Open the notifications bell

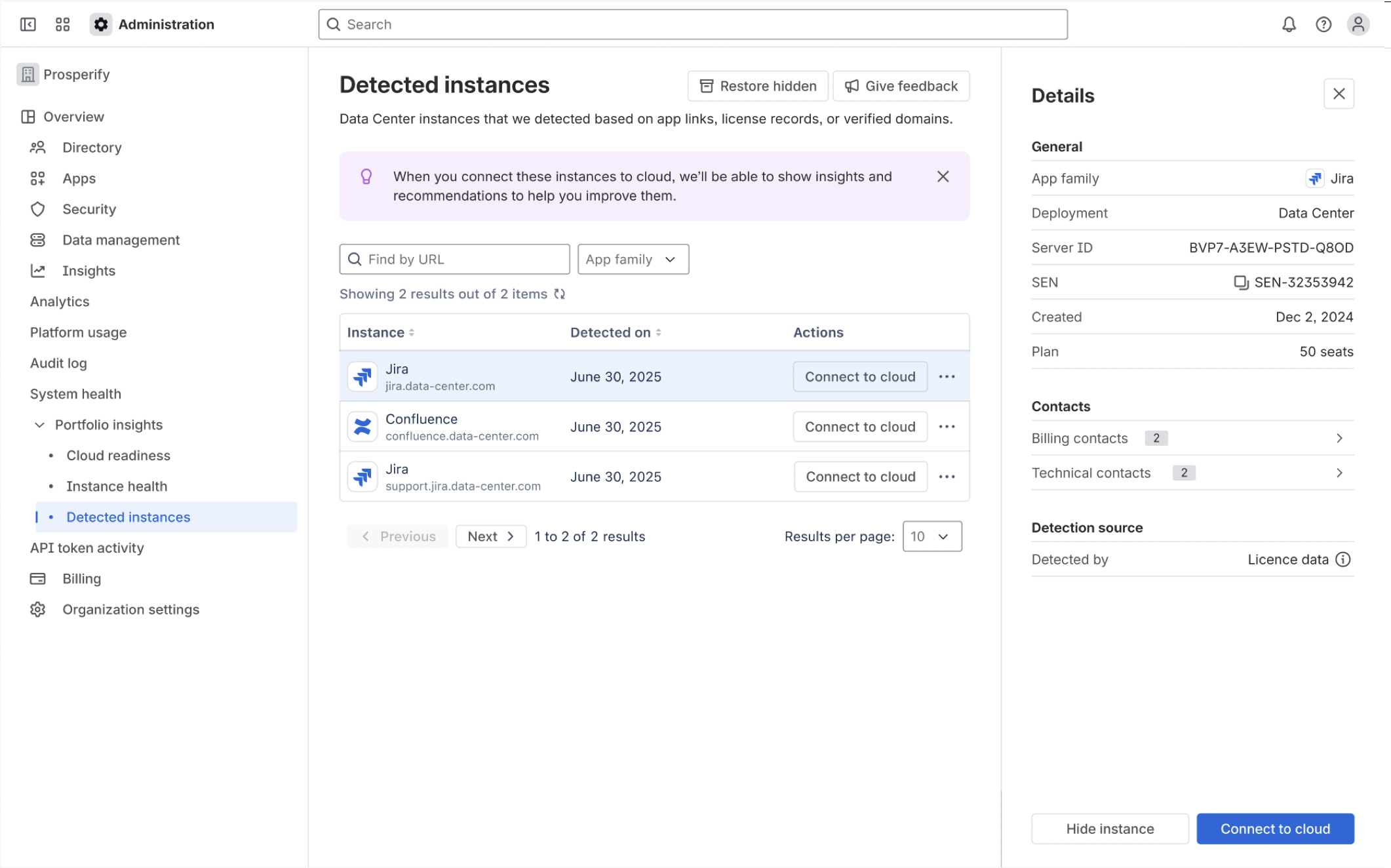coord(1288,24)
